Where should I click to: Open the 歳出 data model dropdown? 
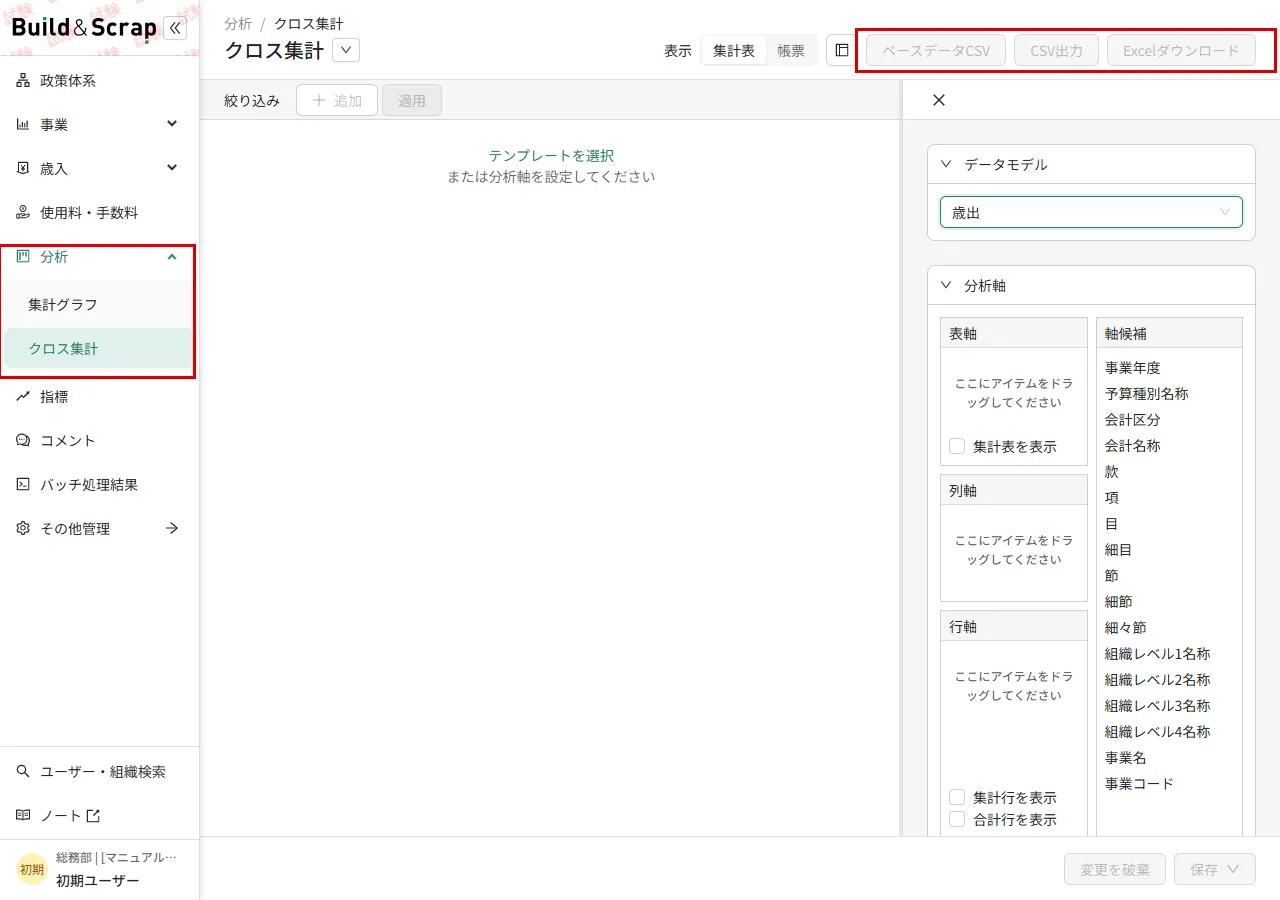(1091, 212)
